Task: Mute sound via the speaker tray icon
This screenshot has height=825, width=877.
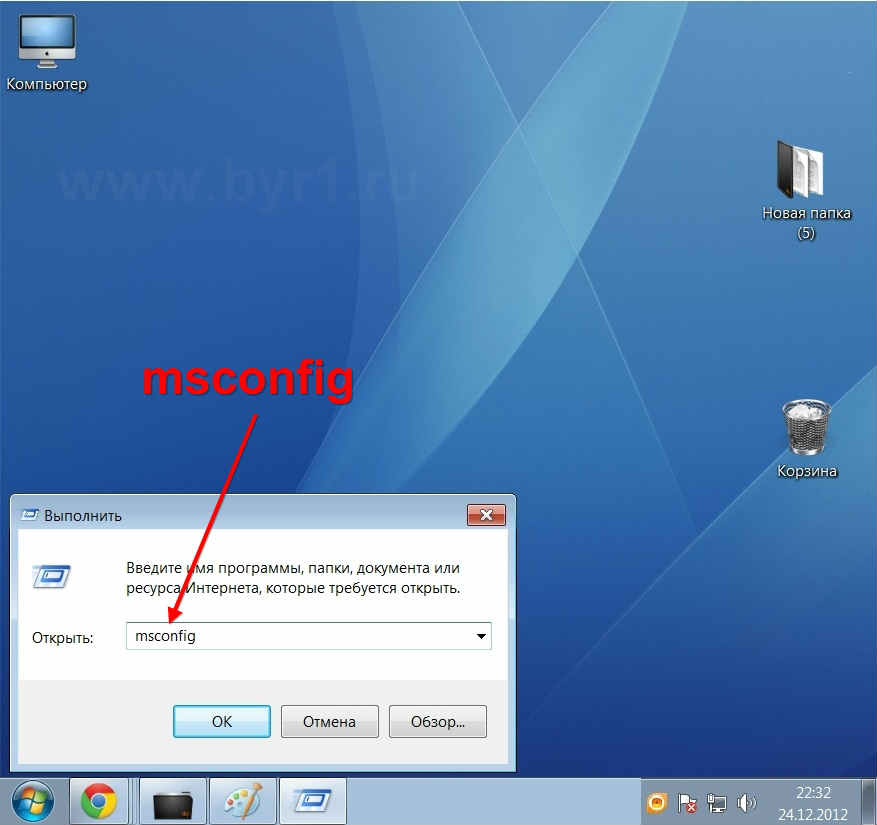Action: tap(748, 803)
